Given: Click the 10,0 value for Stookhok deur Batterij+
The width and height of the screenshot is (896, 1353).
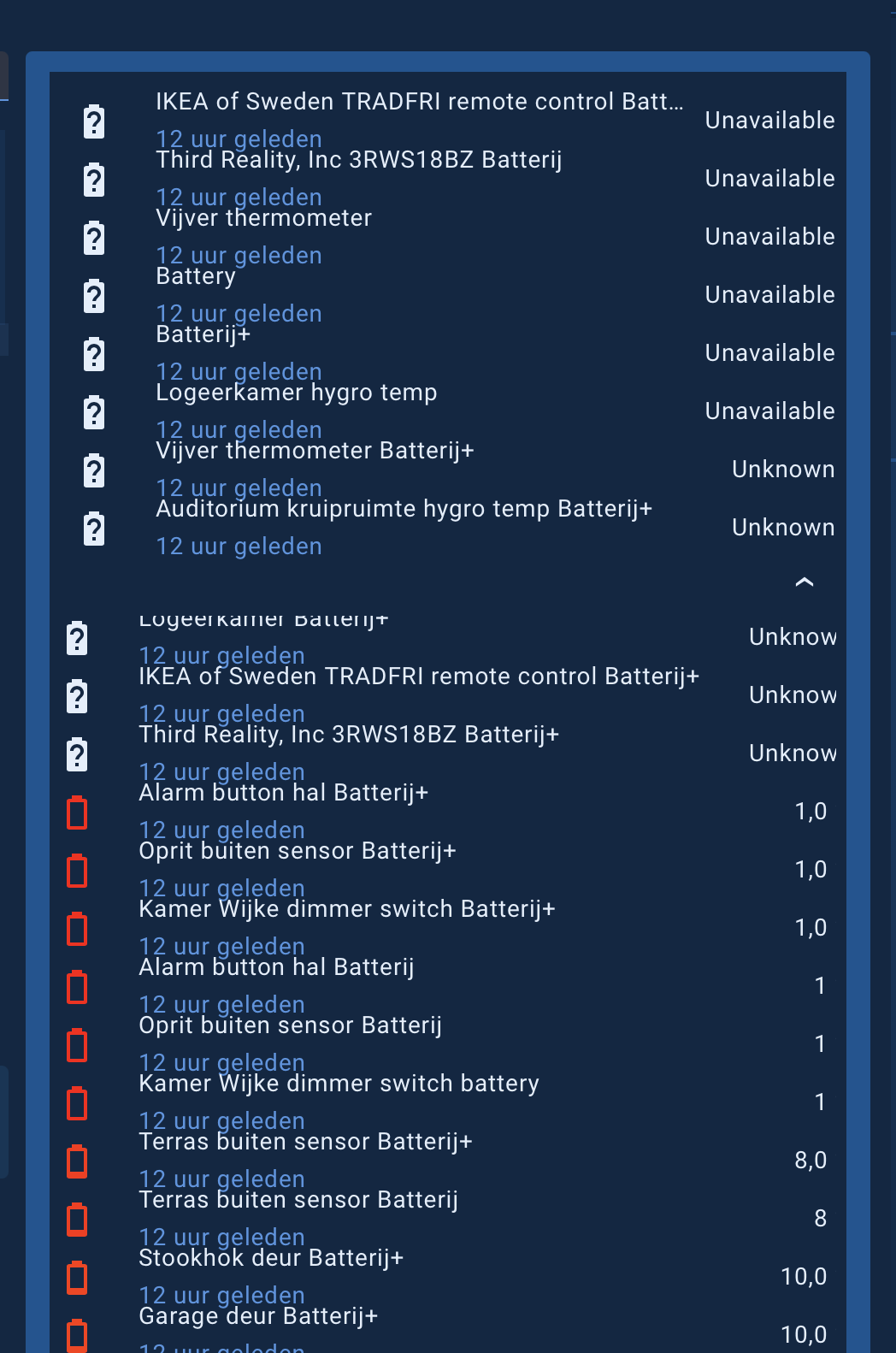Looking at the screenshot, I should point(803,1277).
